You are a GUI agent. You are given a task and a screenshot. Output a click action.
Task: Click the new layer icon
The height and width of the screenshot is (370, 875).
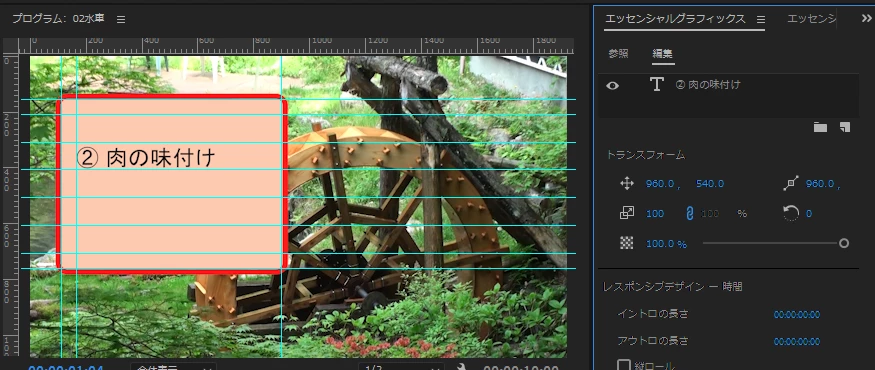click(x=845, y=127)
